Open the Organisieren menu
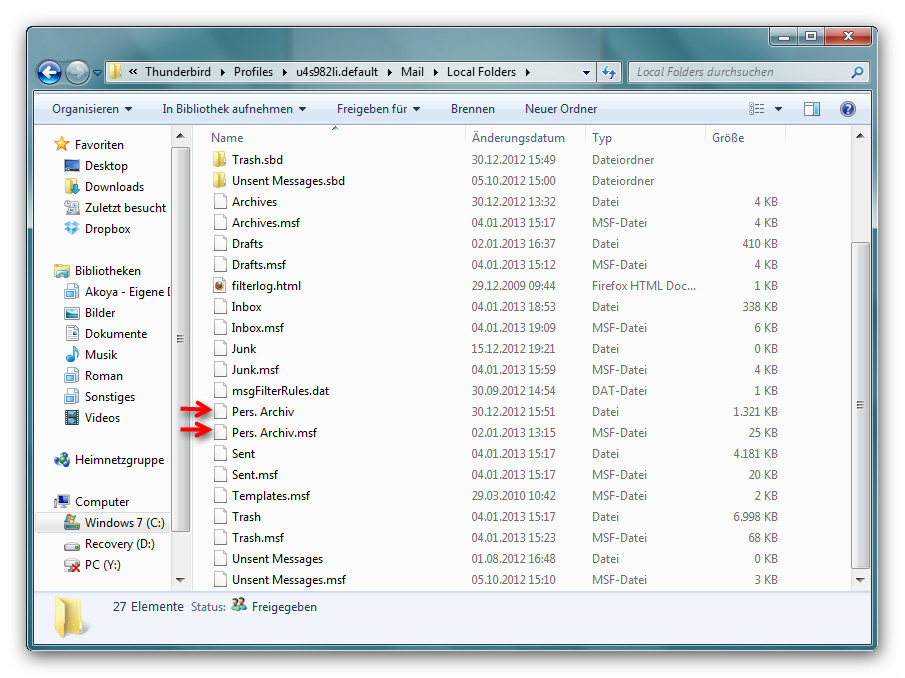This screenshot has width=905, height=678. [x=92, y=109]
